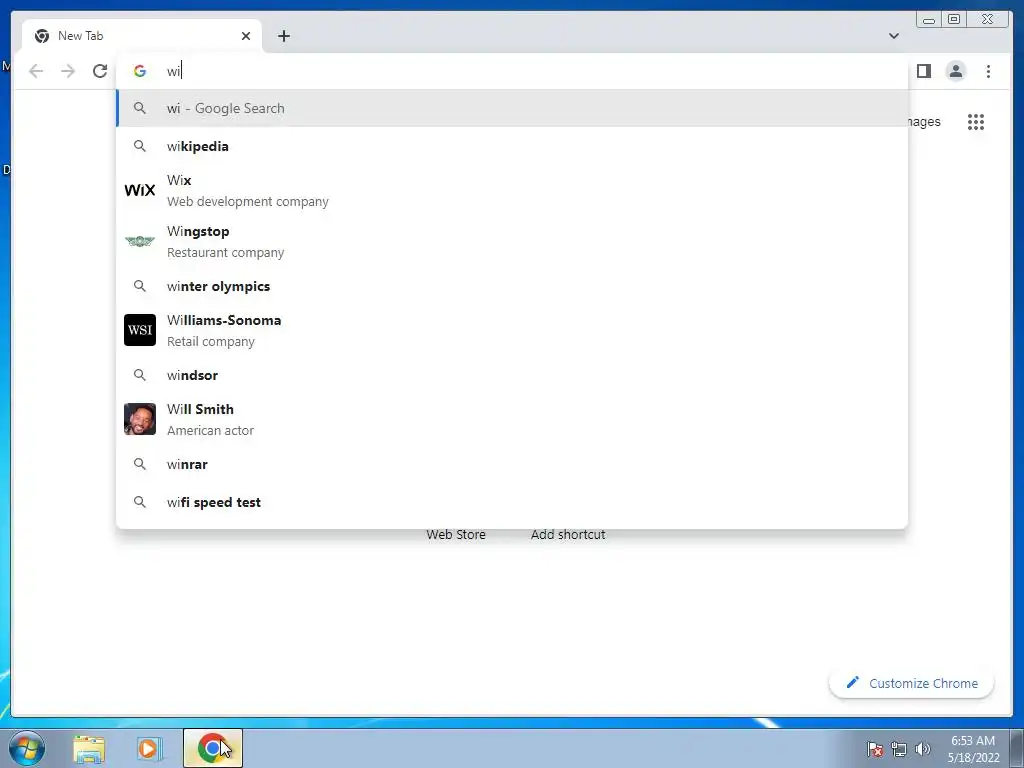Select the Wix web development suggestion
This screenshot has height=768, width=1024.
[512, 190]
